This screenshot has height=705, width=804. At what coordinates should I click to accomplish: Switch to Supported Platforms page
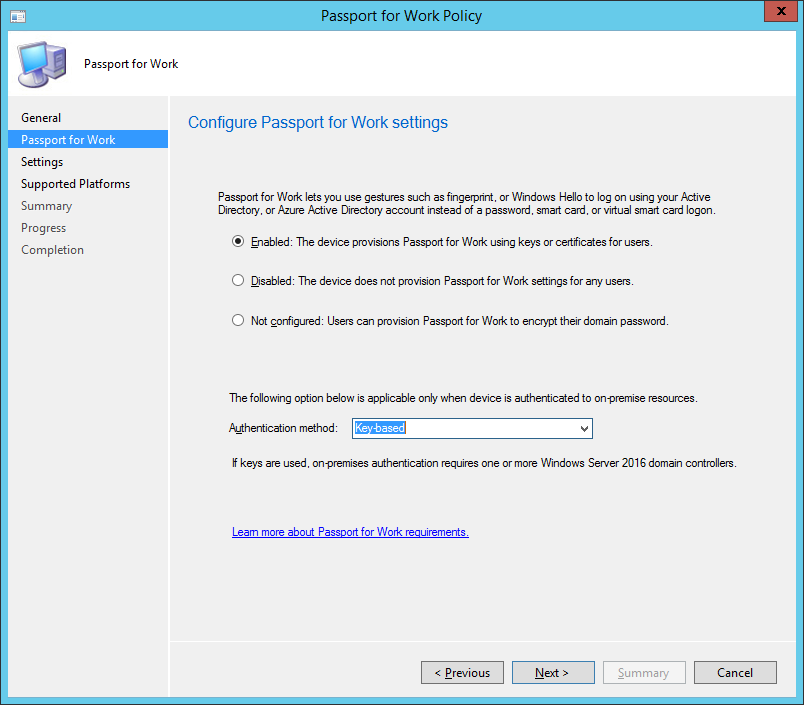coord(75,184)
